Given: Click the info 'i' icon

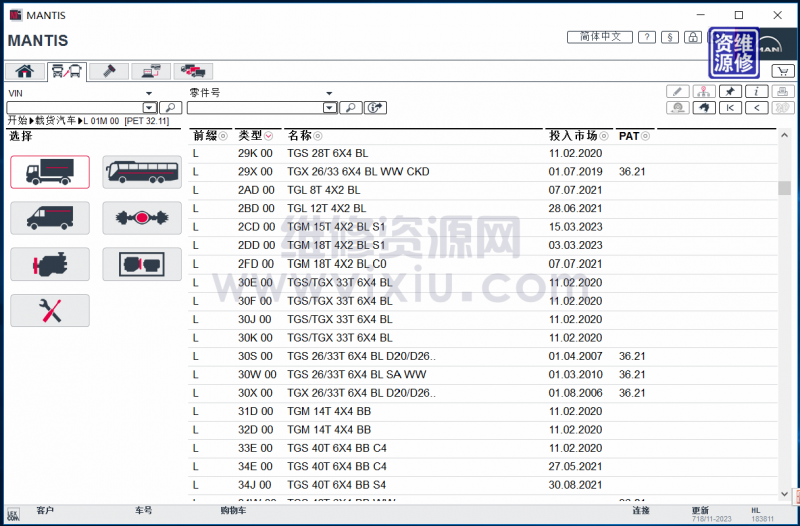Looking at the screenshot, I should click(x=757, y=91).
